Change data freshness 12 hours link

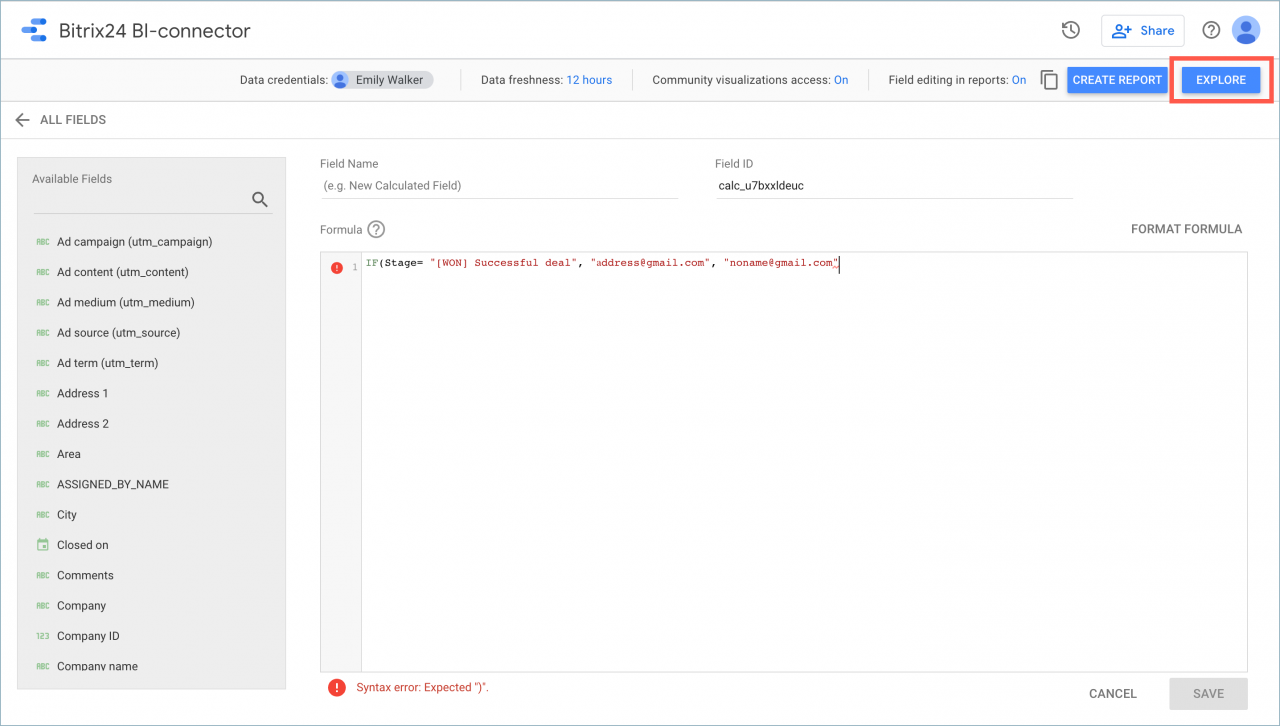coord(589,80)
